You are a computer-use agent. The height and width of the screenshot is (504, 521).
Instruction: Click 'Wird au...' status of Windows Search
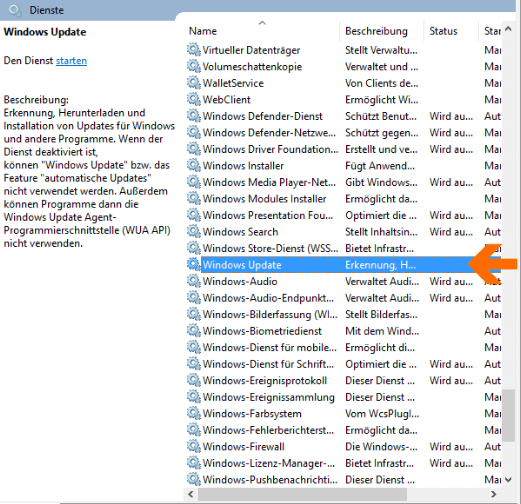(x=451, y=232)
